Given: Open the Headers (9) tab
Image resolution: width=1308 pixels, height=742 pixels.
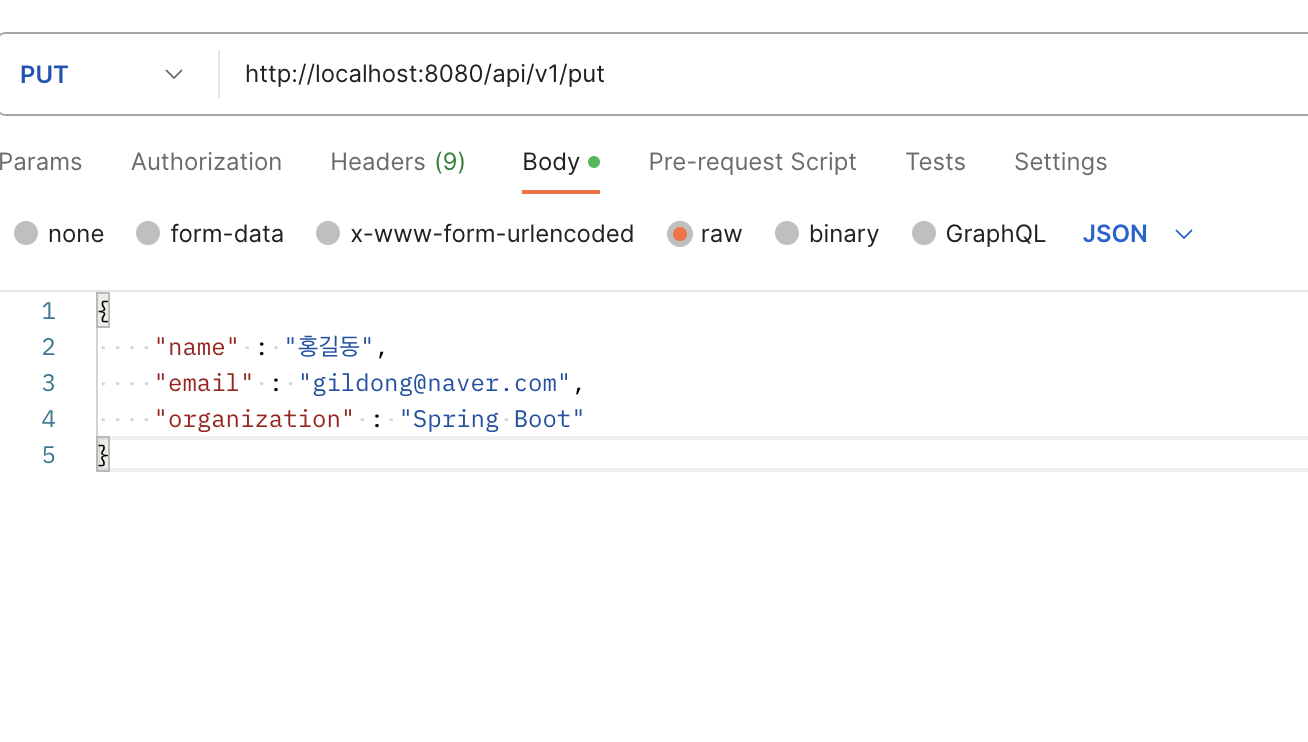Looking at the screenshot, I should coord(398,162).
